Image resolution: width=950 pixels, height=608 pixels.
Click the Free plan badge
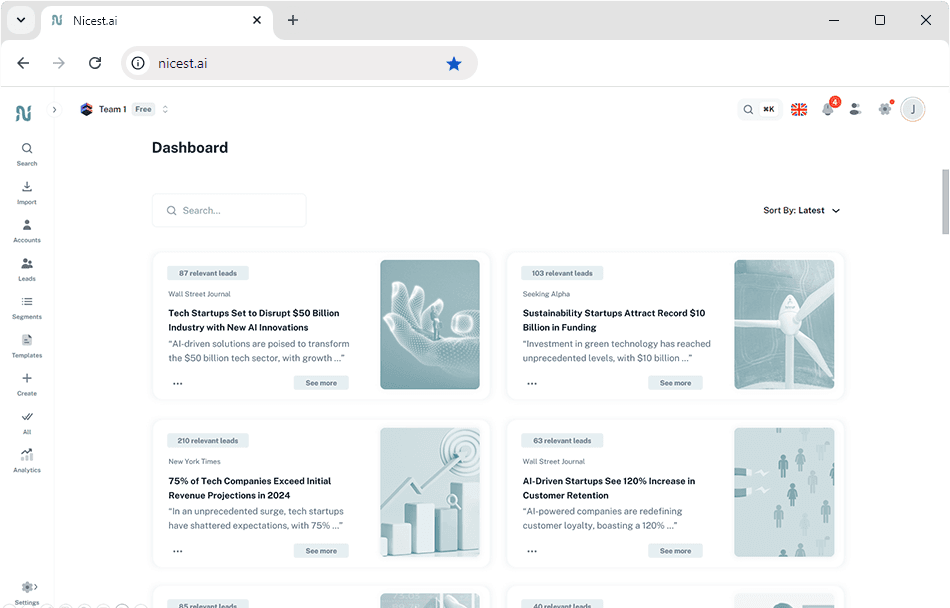tap(144, 109)
